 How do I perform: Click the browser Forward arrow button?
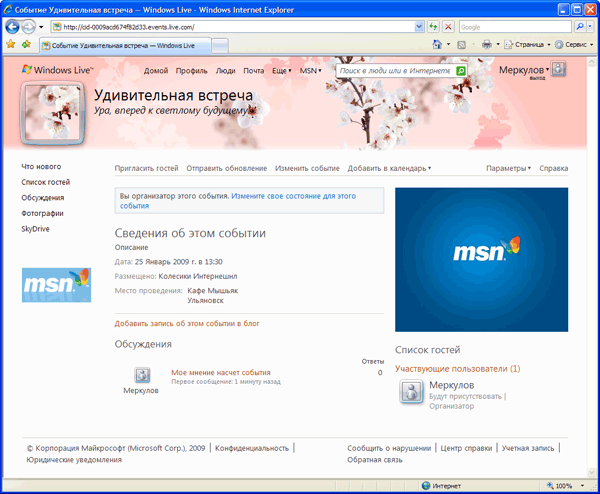coord(28,27)
